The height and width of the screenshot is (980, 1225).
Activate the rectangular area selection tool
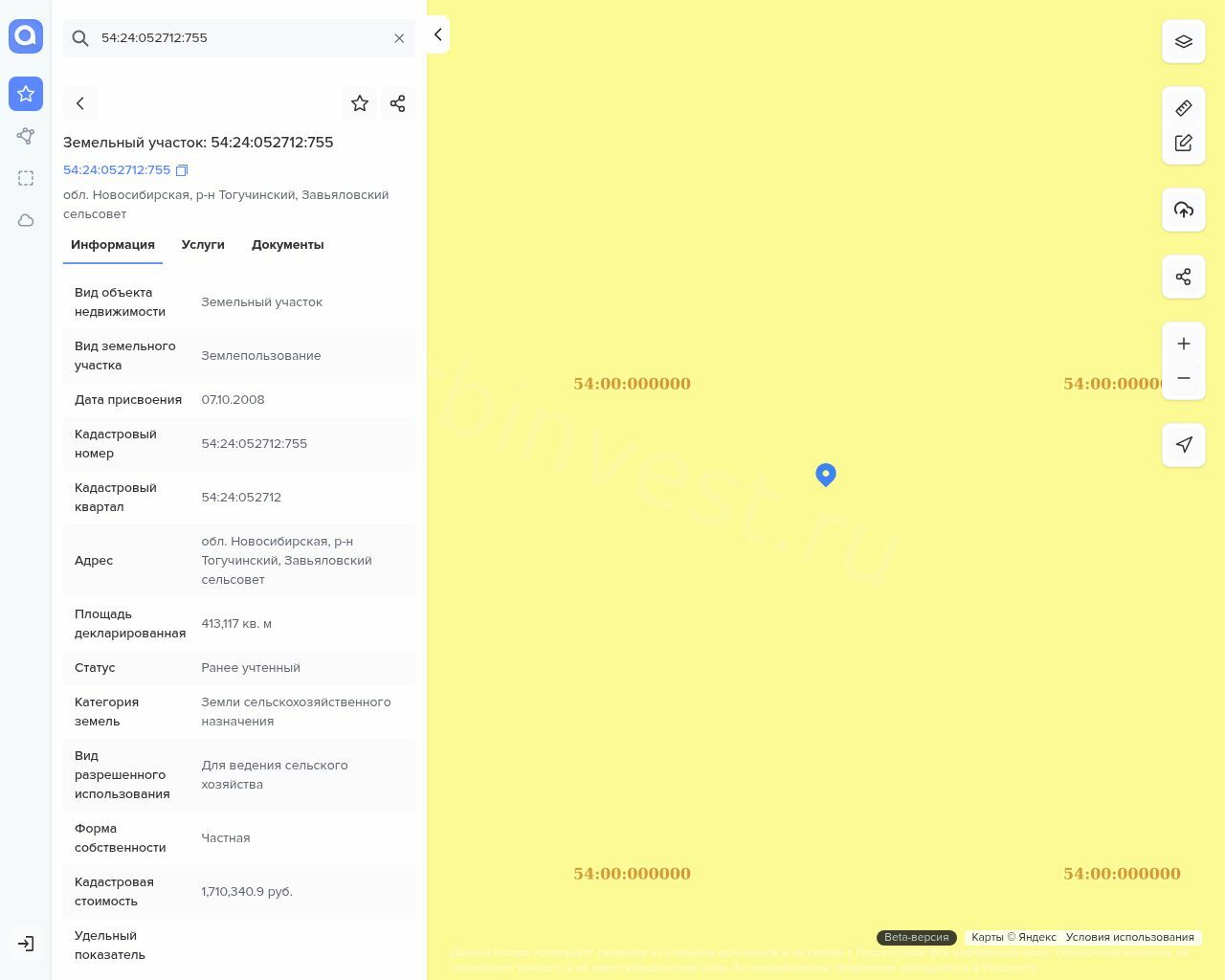26,178
